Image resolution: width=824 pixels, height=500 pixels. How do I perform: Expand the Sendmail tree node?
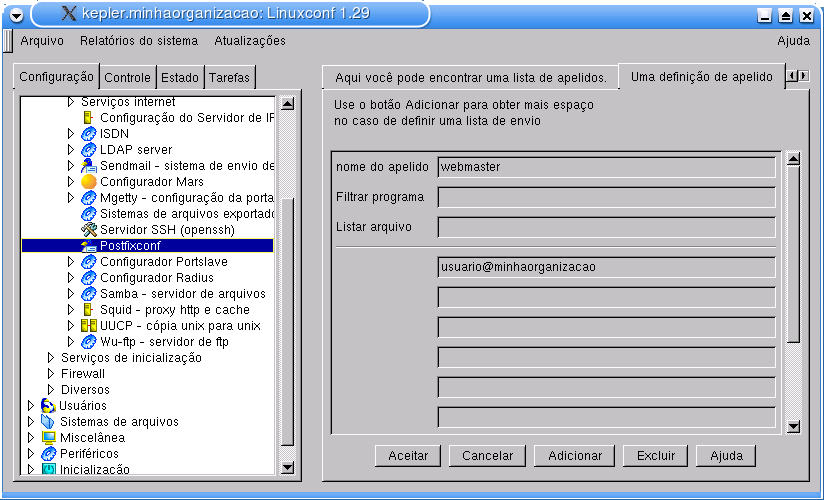pyautogui.click(x=71, y=166)
